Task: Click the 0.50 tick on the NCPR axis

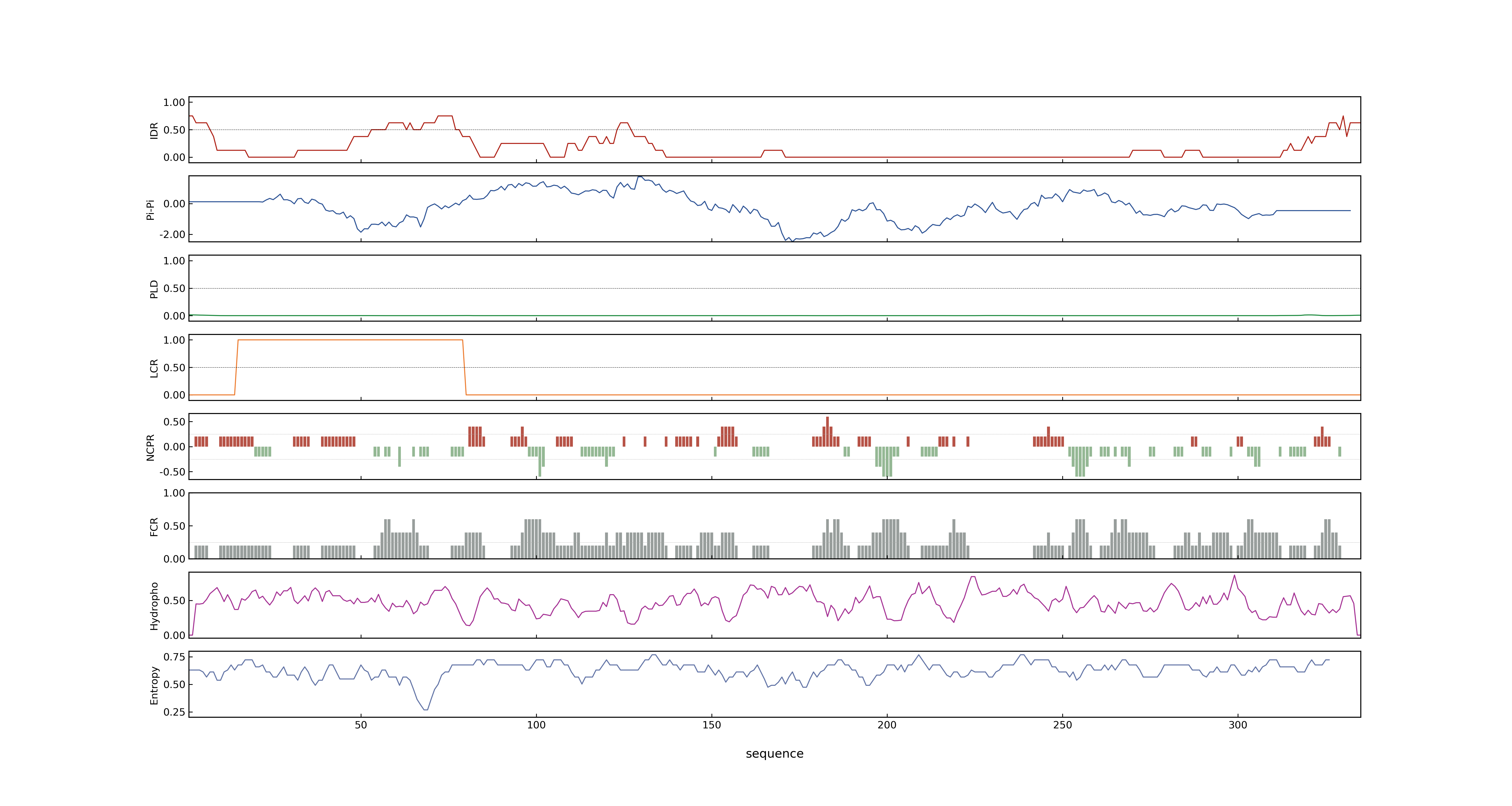Action: (174, 422)
